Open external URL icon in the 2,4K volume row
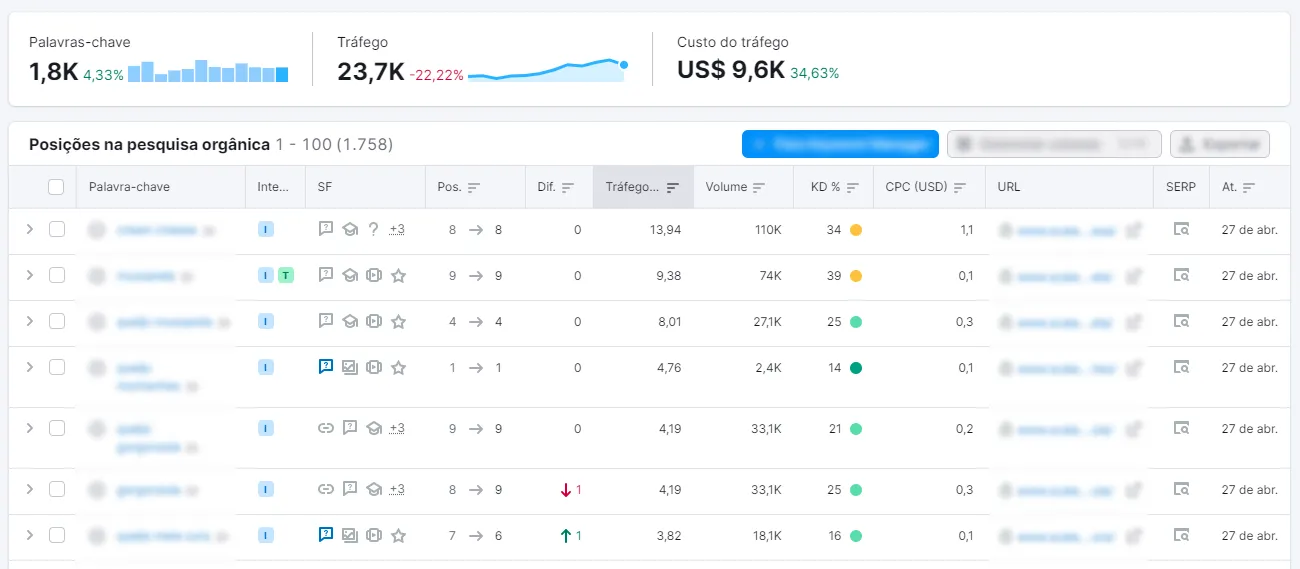The width and height of the screenshot is (1300, 569). click(1133, 368)
